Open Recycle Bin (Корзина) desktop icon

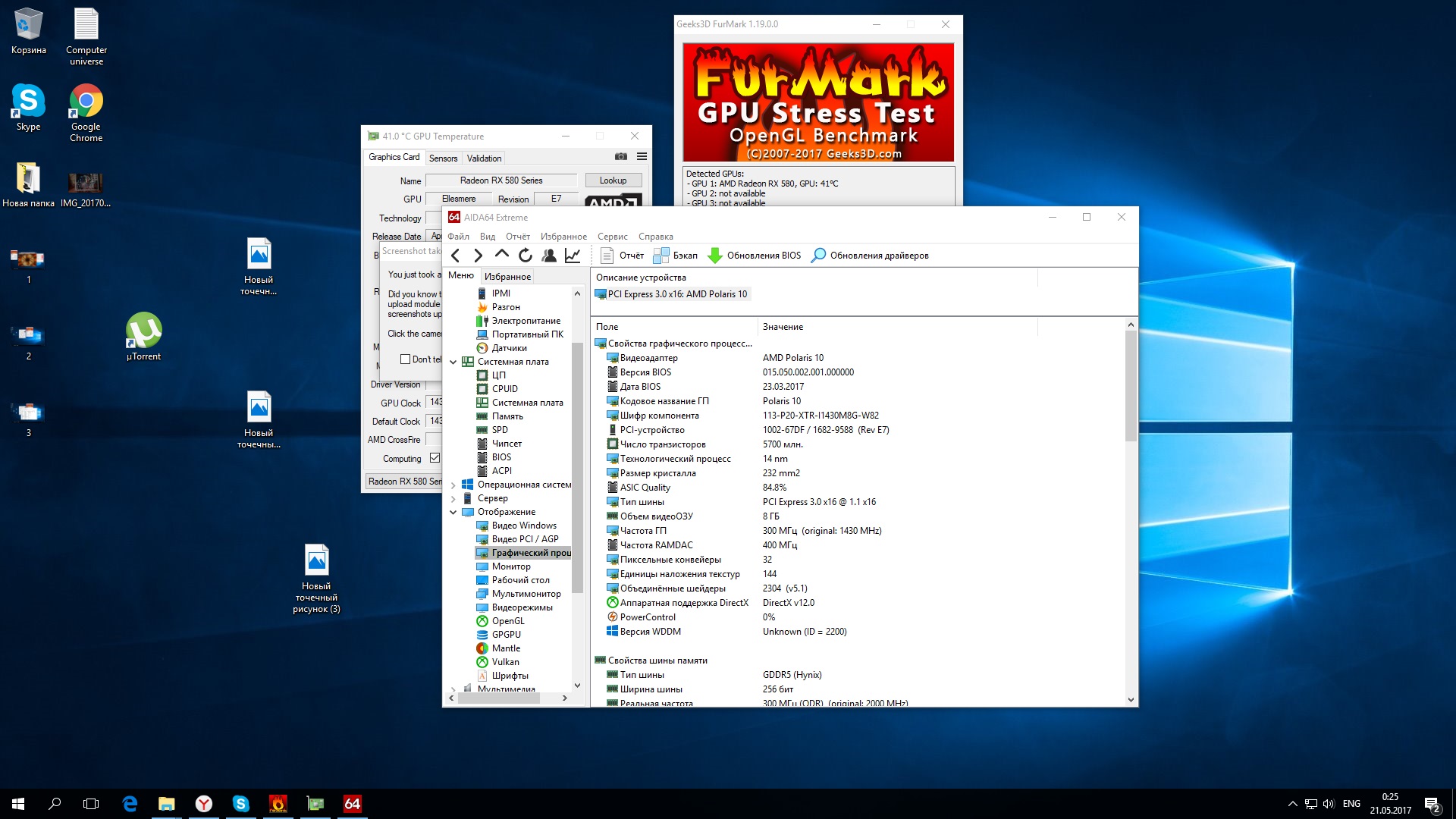pyautogui.click(x=29, y=32)
